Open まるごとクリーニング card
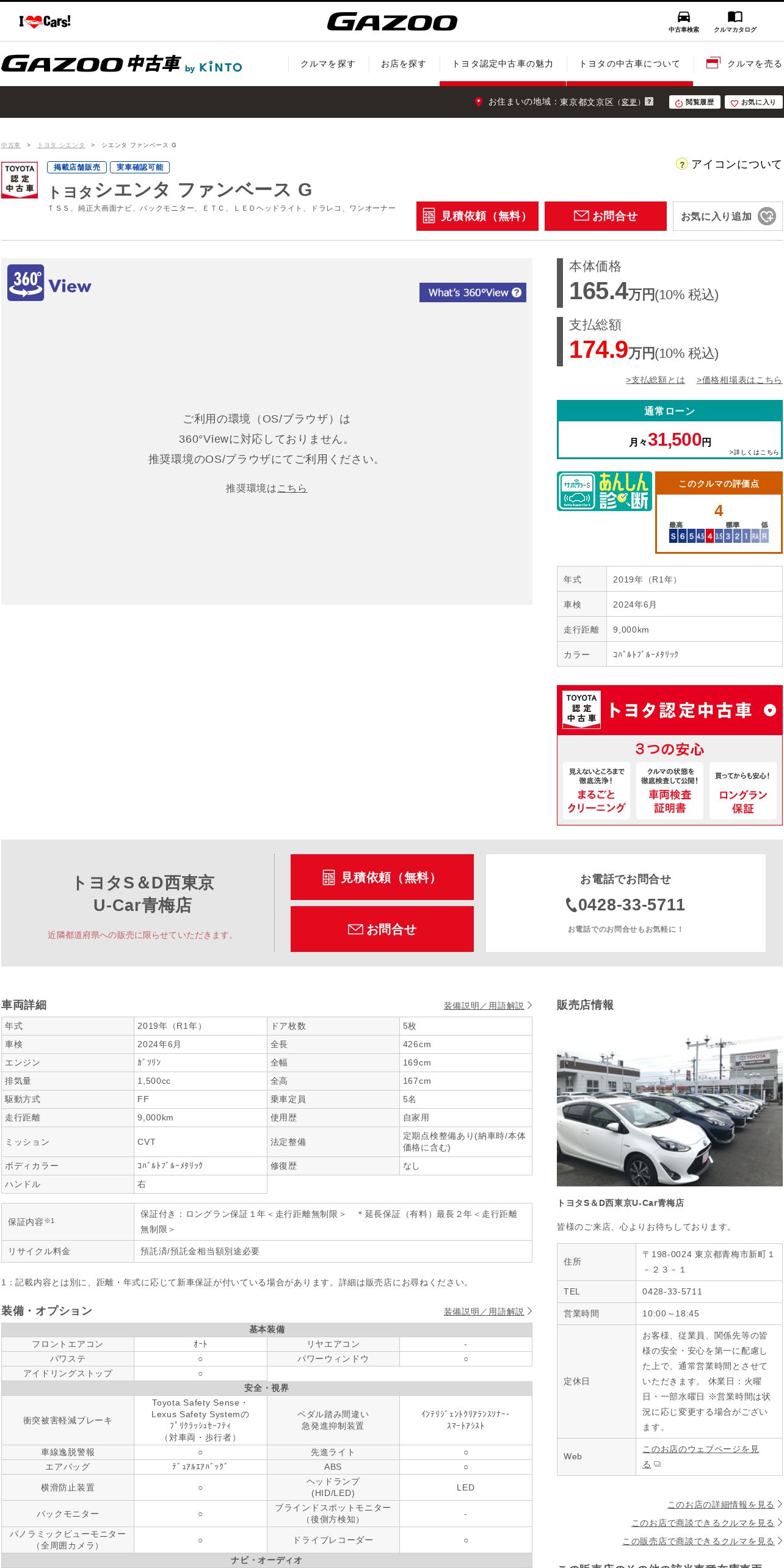This screenshot has height=1568, width=784. [x=597, y=791]
